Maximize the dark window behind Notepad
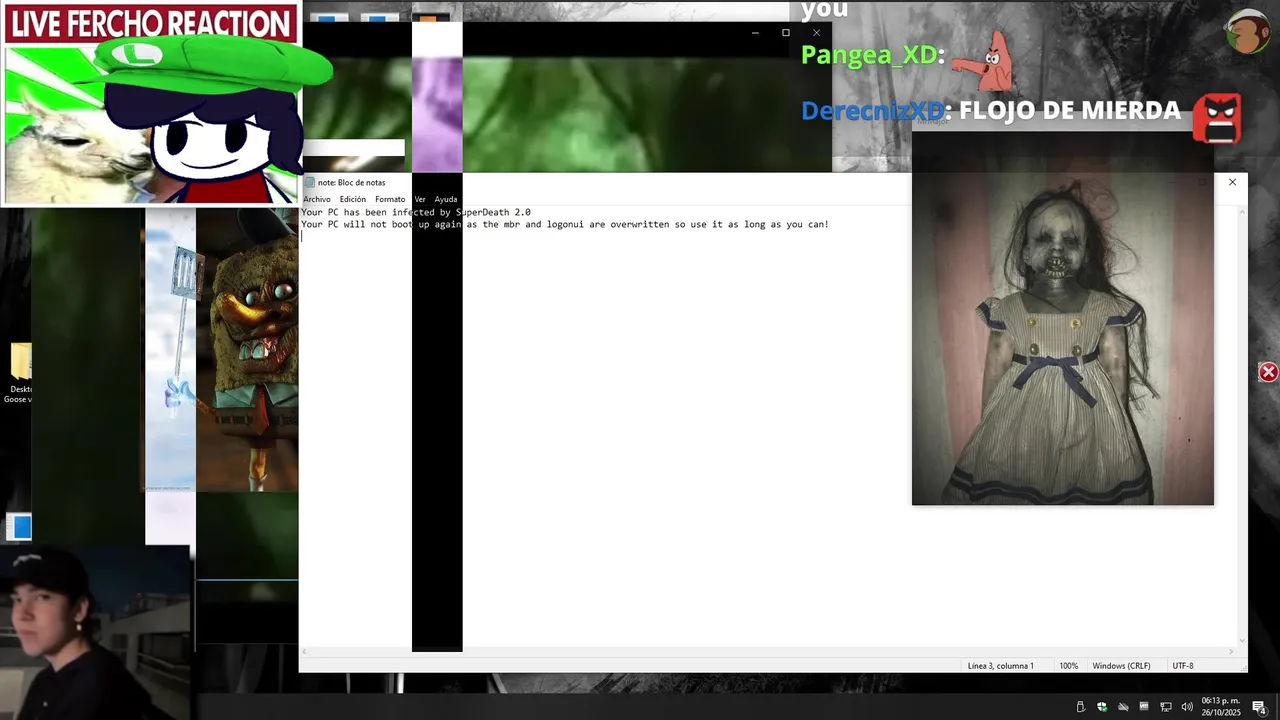 tap(786, 32)
